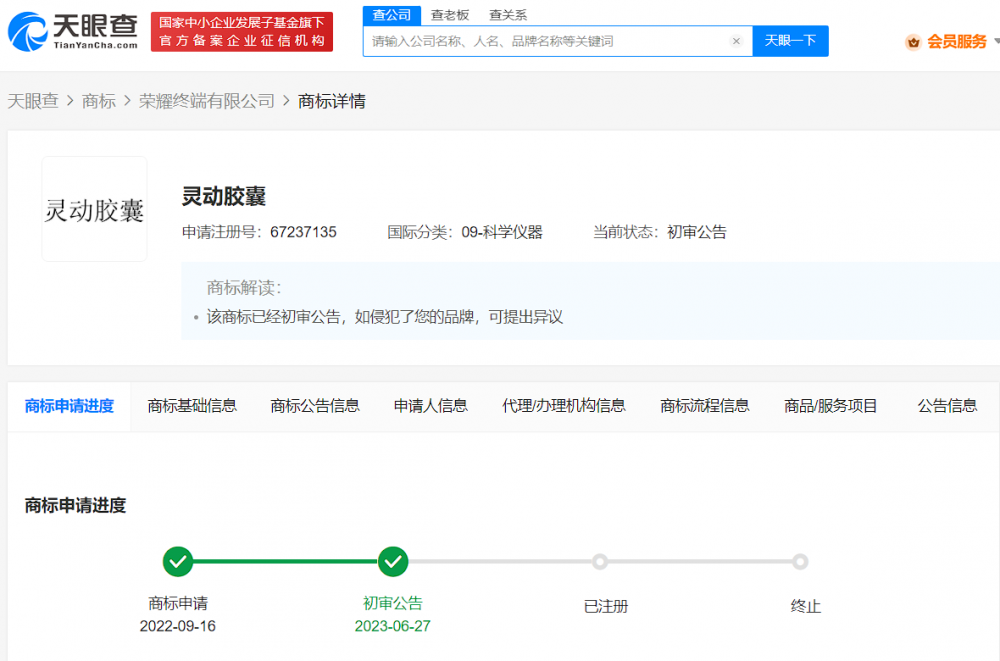The height and width of the screenshot is (661, 1000).
Task: Switch to 公告信息 tab
Action: pos(947,406)
